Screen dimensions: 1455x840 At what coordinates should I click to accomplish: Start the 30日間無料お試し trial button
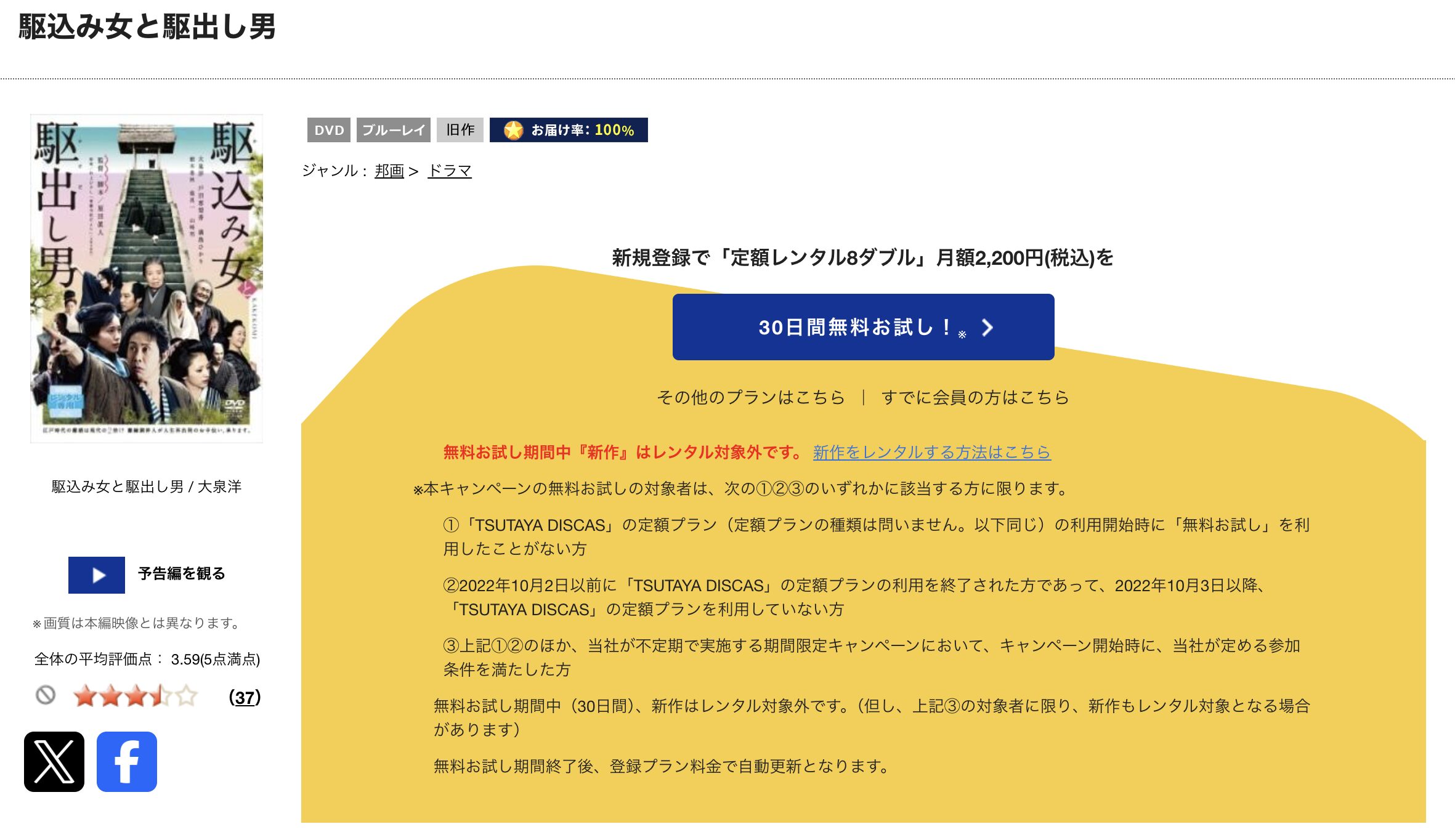pyautogui.click(x=863, y=327)
